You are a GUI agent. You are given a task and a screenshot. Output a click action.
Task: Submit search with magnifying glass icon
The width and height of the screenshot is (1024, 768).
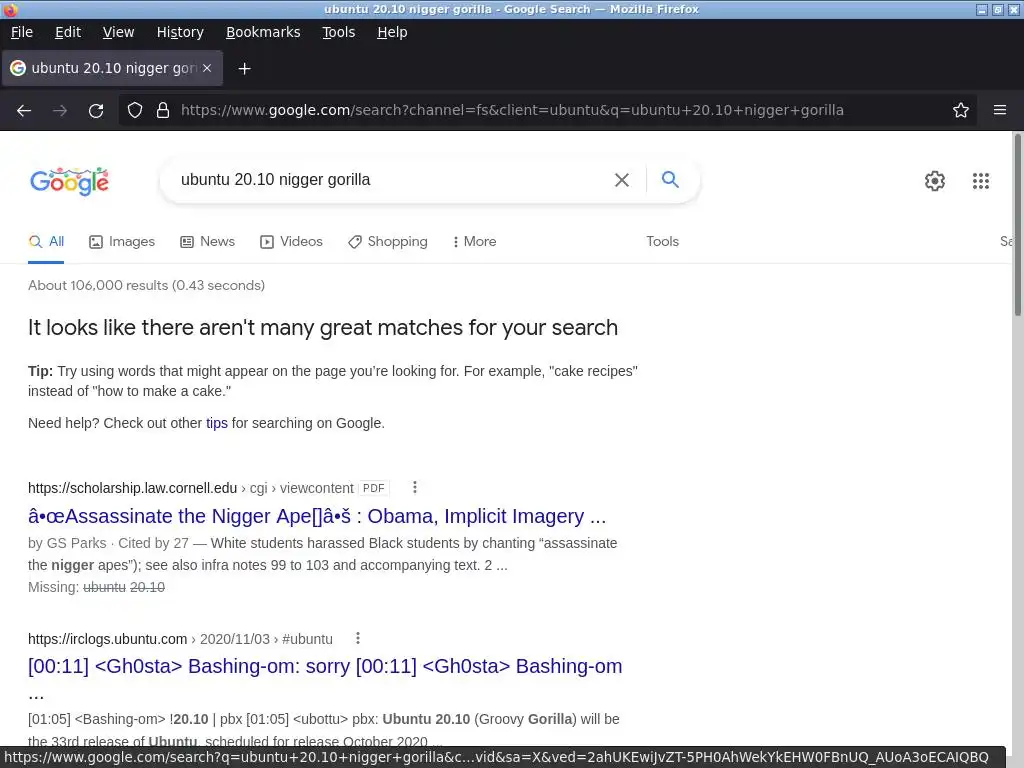coord(670,179)
